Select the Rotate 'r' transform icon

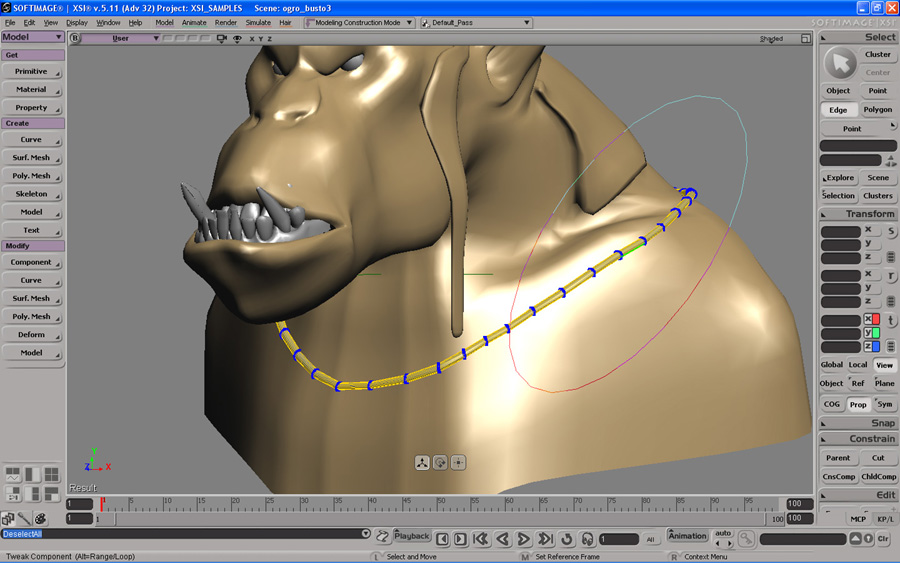tap(892, 276)
